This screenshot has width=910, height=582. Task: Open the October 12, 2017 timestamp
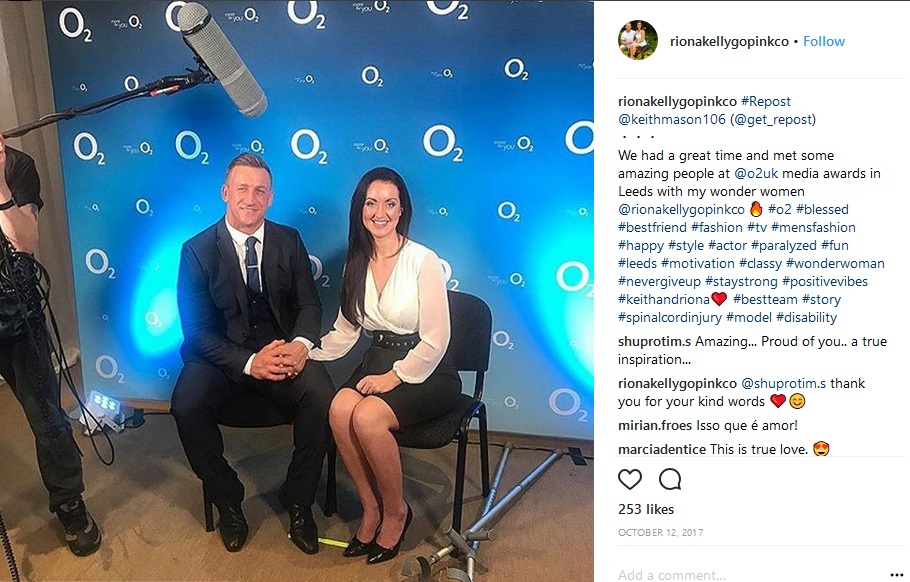coord(660,532)
